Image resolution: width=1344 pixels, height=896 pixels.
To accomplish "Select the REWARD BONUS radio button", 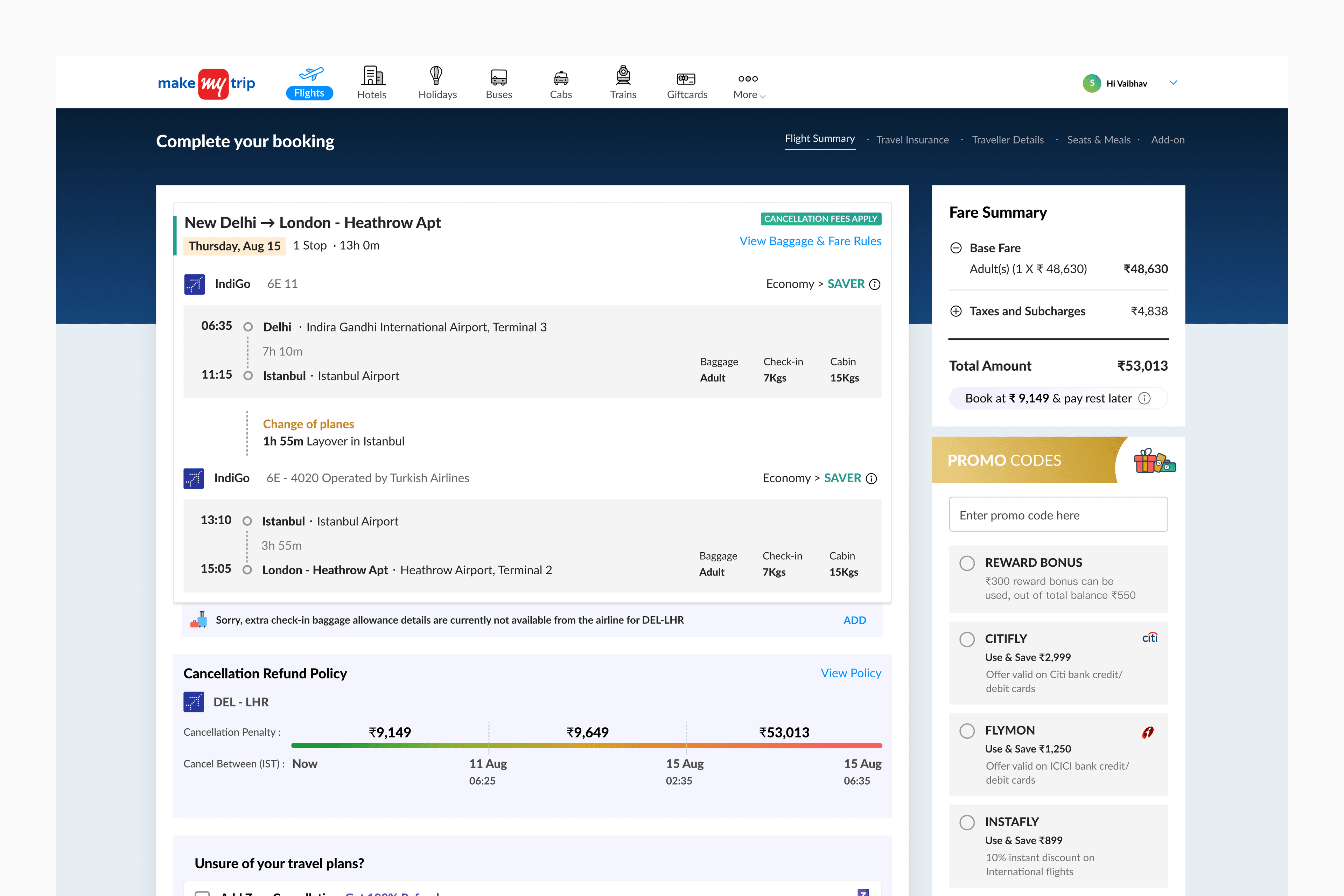I will [x=967, y=563].
